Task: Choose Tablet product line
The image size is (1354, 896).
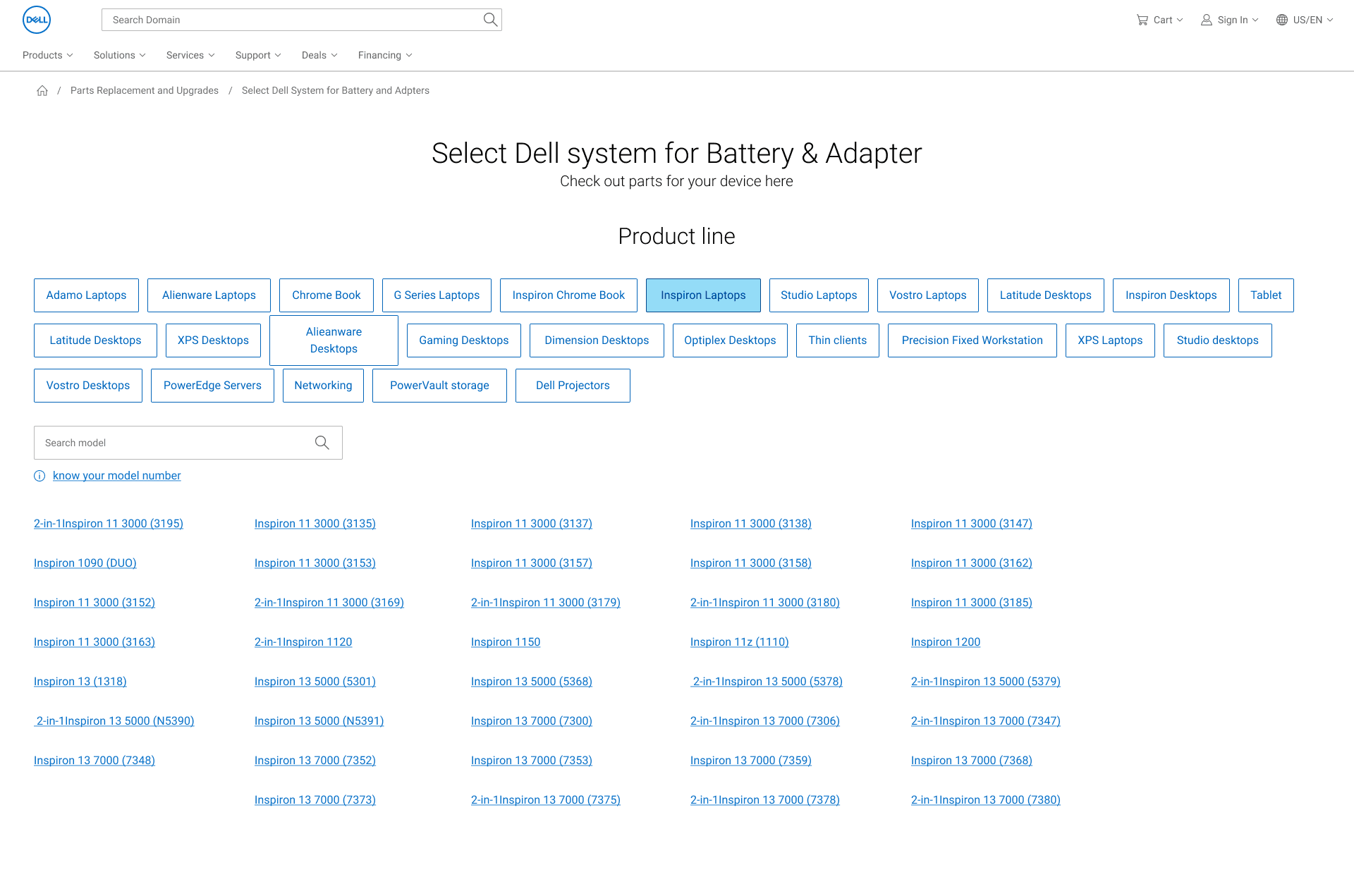Action: 1266,295
